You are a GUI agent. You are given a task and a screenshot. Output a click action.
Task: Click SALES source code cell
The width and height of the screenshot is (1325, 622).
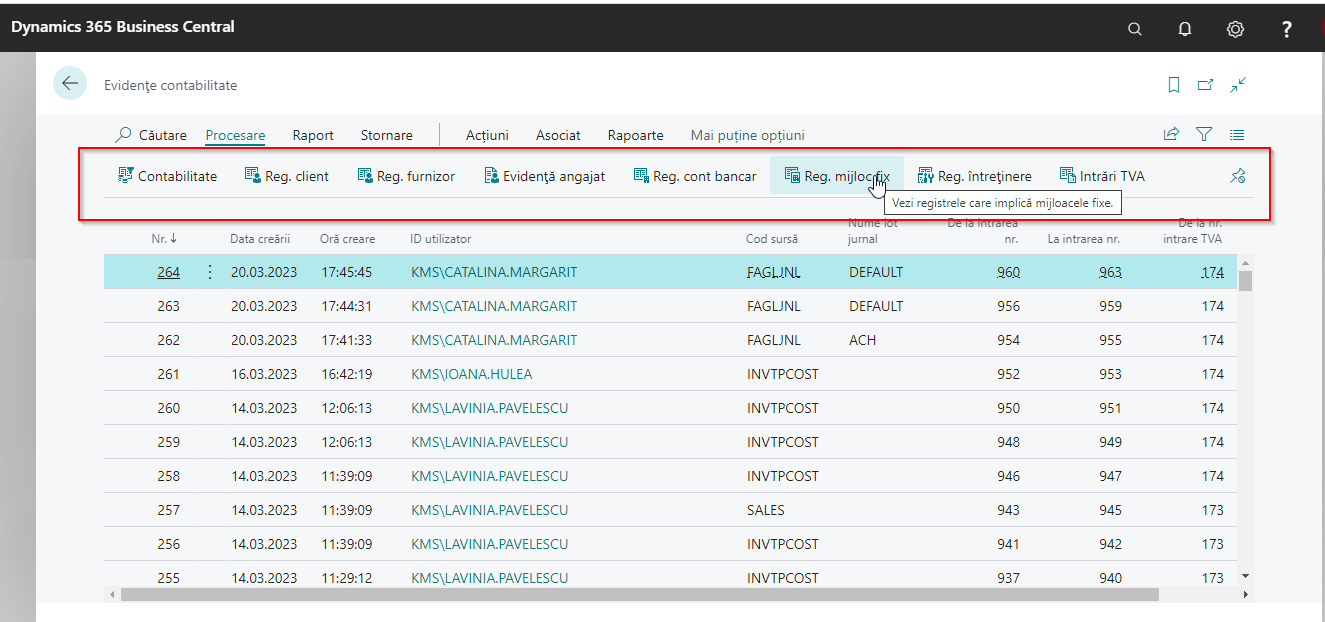click(766, 510)
